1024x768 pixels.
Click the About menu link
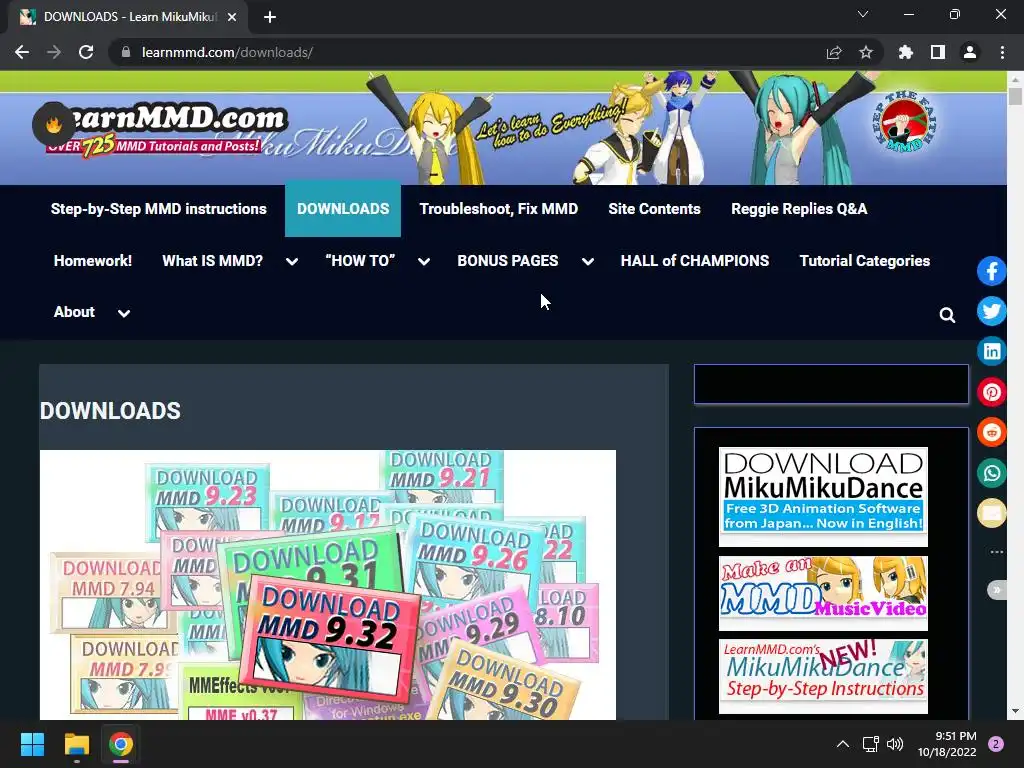[74, 312]
